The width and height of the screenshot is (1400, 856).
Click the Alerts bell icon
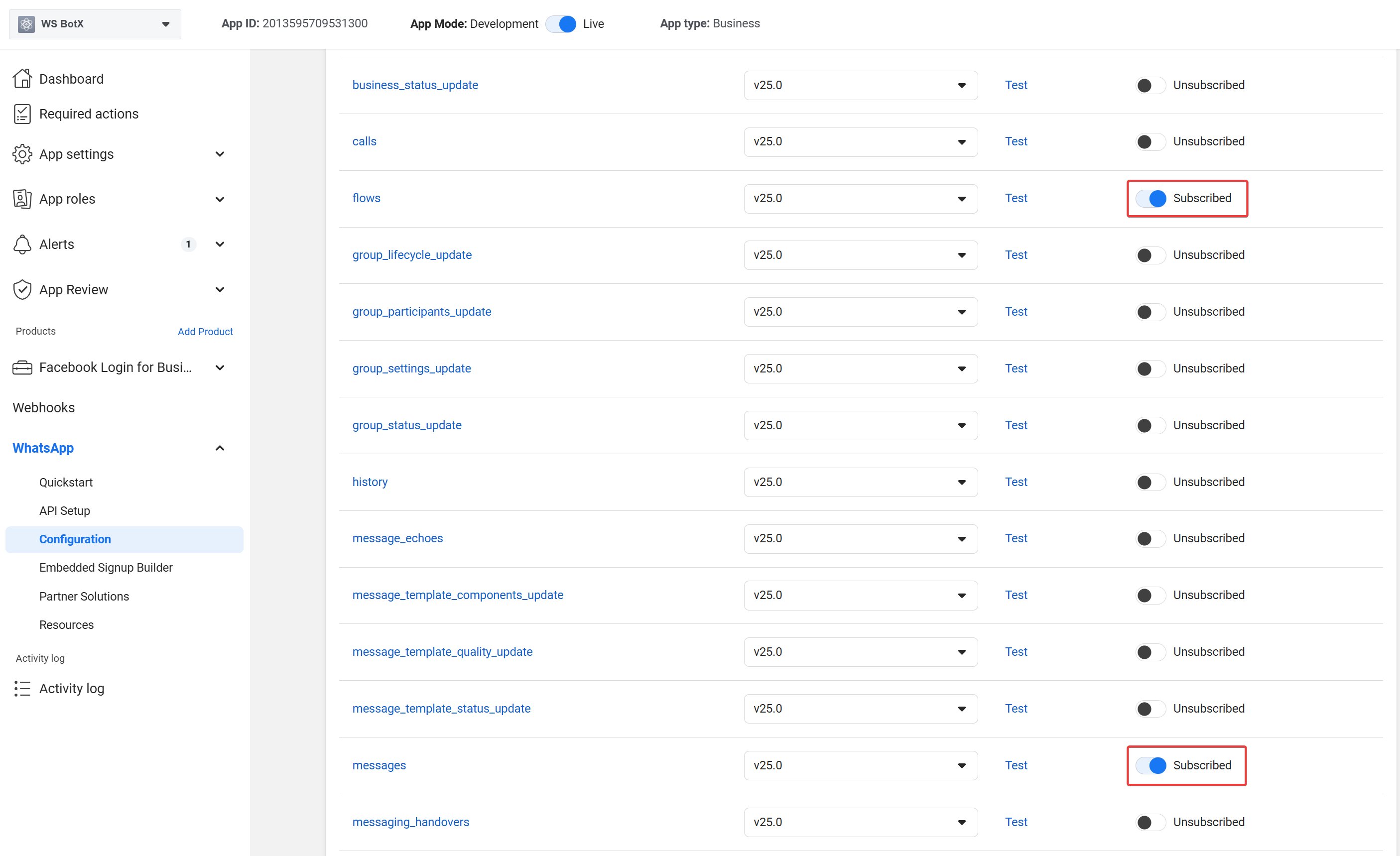[x=22, y=244]
